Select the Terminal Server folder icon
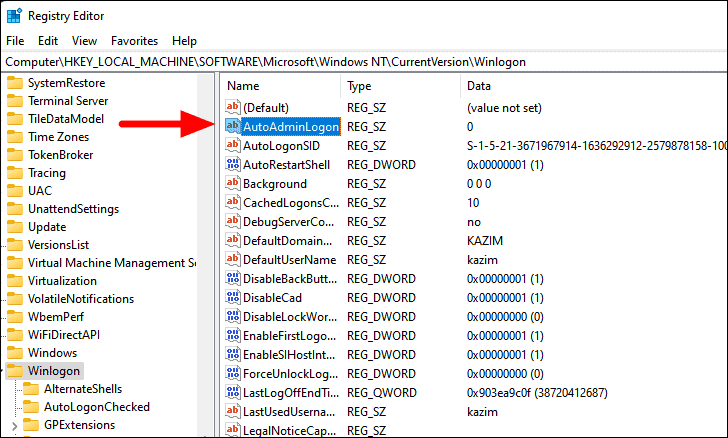The image size is (728, 438). point(15,101)
